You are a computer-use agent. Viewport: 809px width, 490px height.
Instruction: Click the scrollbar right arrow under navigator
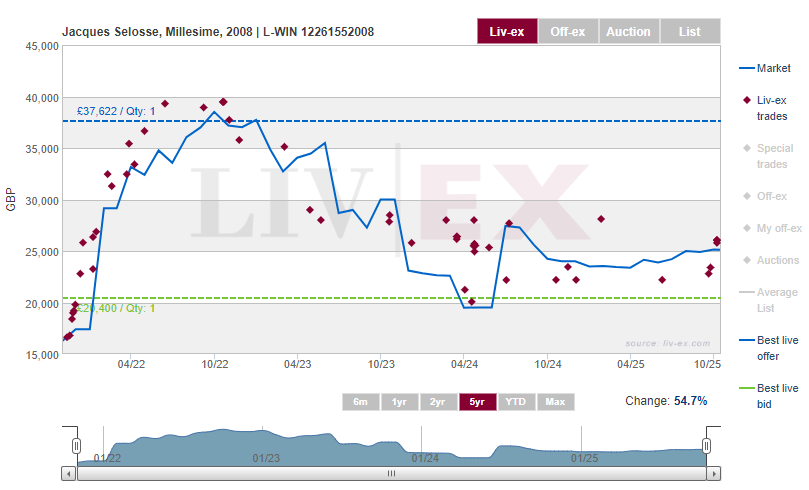point(712,474)
